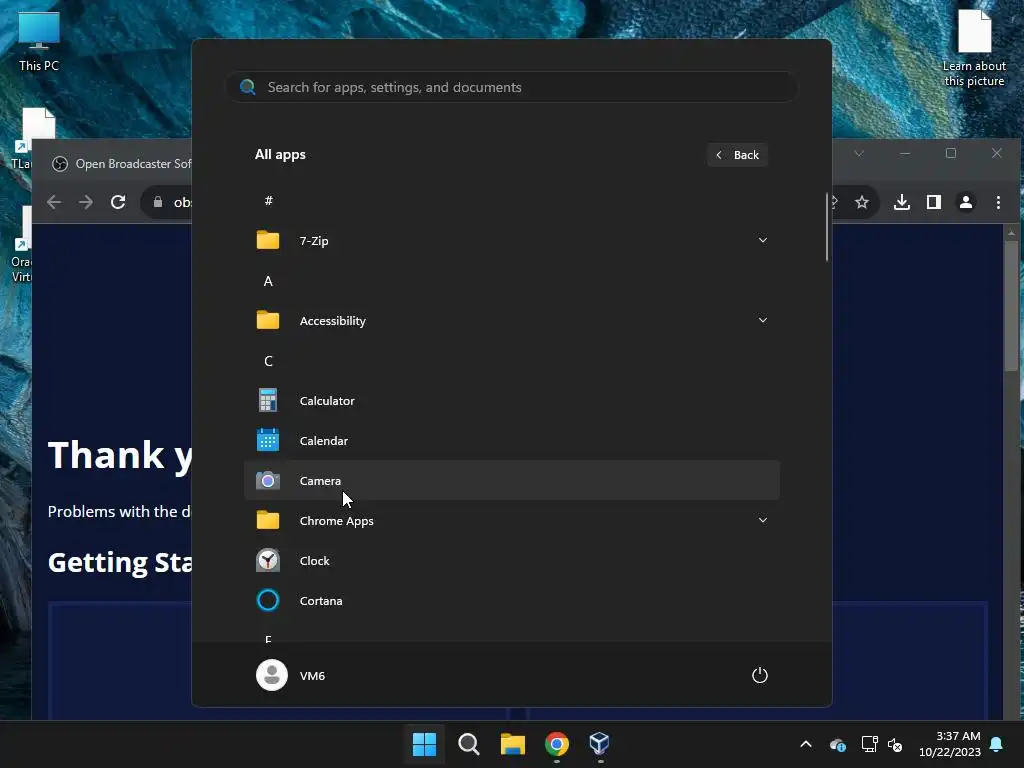Launch the Camera app
This screenshot has height=768, width=1024.
coord(511,480)
